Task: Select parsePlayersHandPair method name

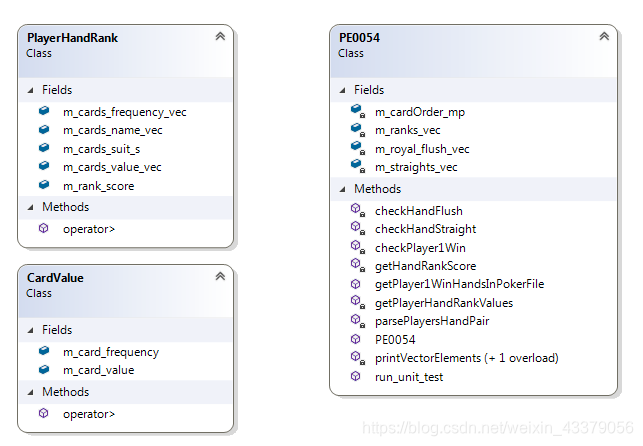Action: coord(432,321)
